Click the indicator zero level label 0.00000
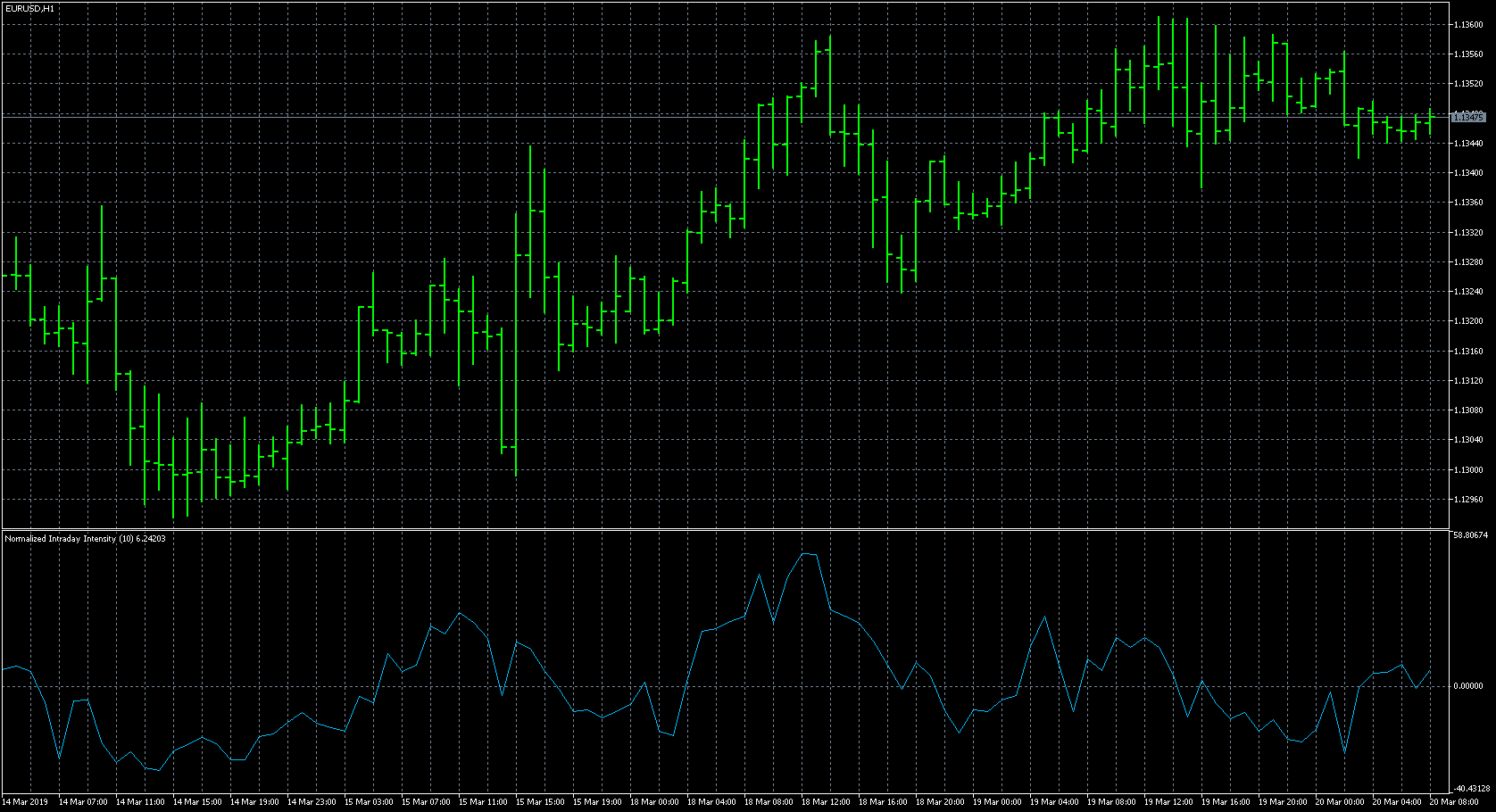The width and height of the screenshot is (1496, 812). (1468, 686)
